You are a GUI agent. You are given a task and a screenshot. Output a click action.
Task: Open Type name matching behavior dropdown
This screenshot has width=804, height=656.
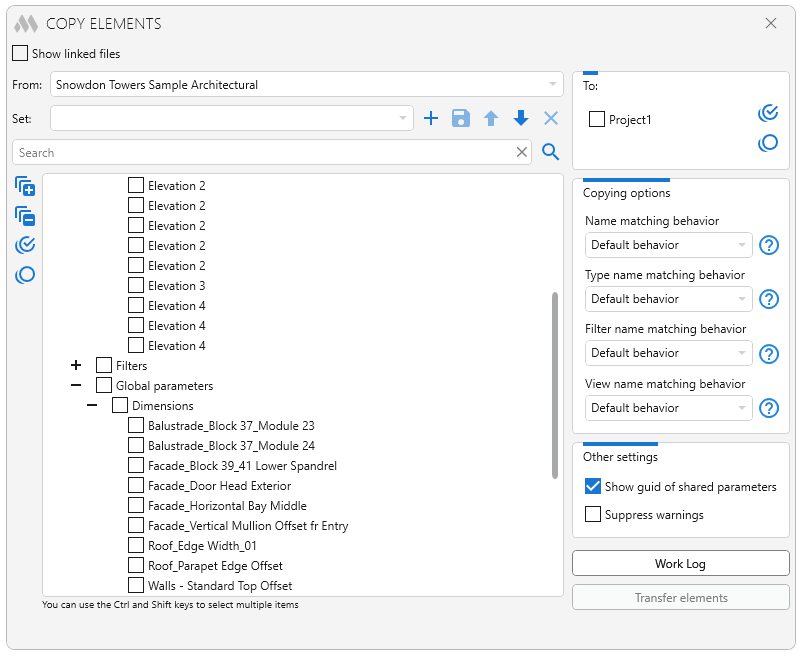coord(669,299)
